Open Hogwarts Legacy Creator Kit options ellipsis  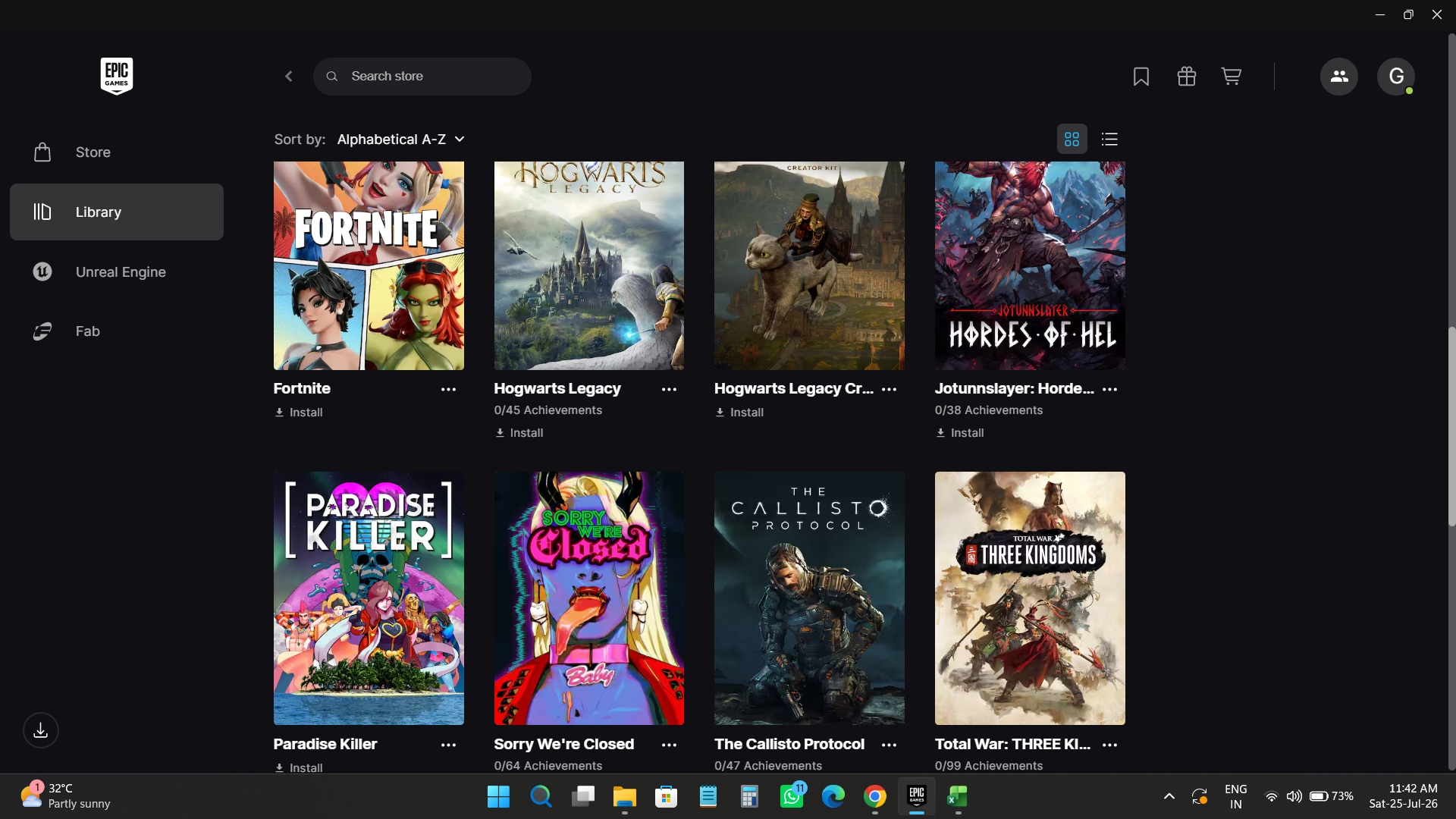890,389
